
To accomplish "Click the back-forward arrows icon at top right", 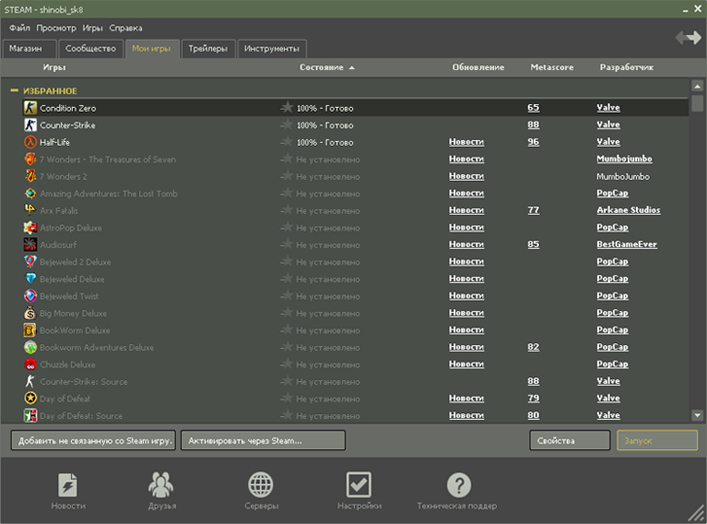I will 687,37.
